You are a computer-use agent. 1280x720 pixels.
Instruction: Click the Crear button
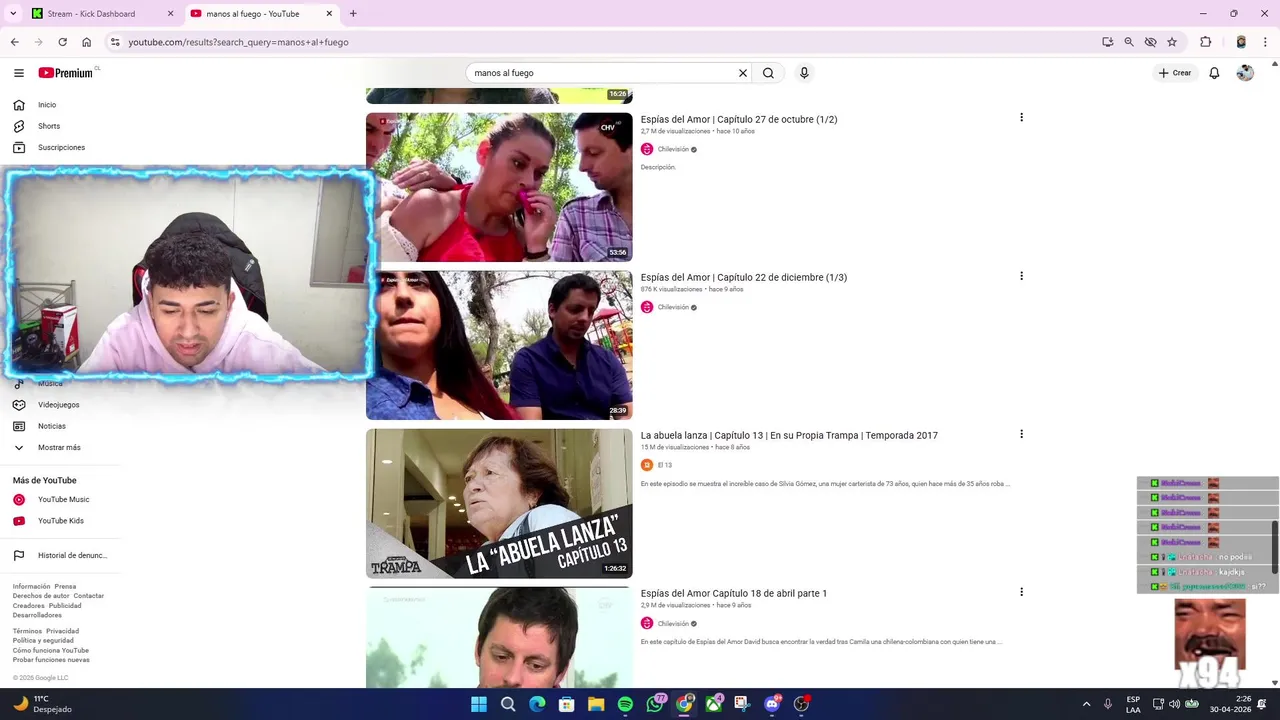click(x=1175, y=73)
